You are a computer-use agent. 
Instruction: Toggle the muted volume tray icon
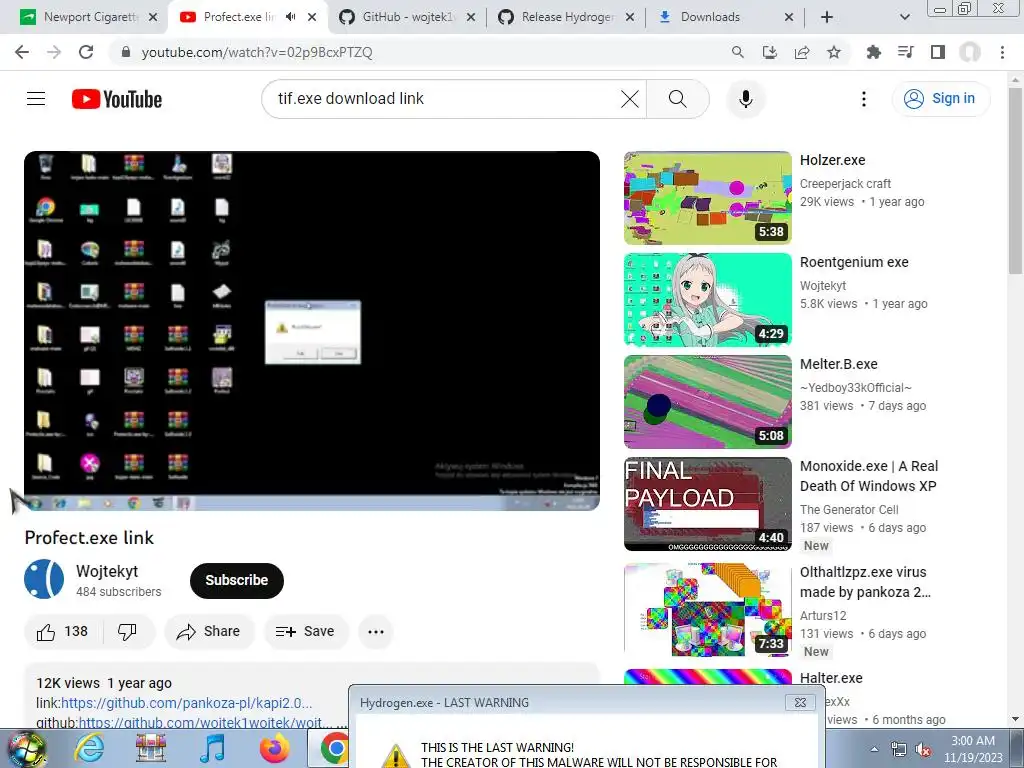pyautogui.click(x=923, y=749)
